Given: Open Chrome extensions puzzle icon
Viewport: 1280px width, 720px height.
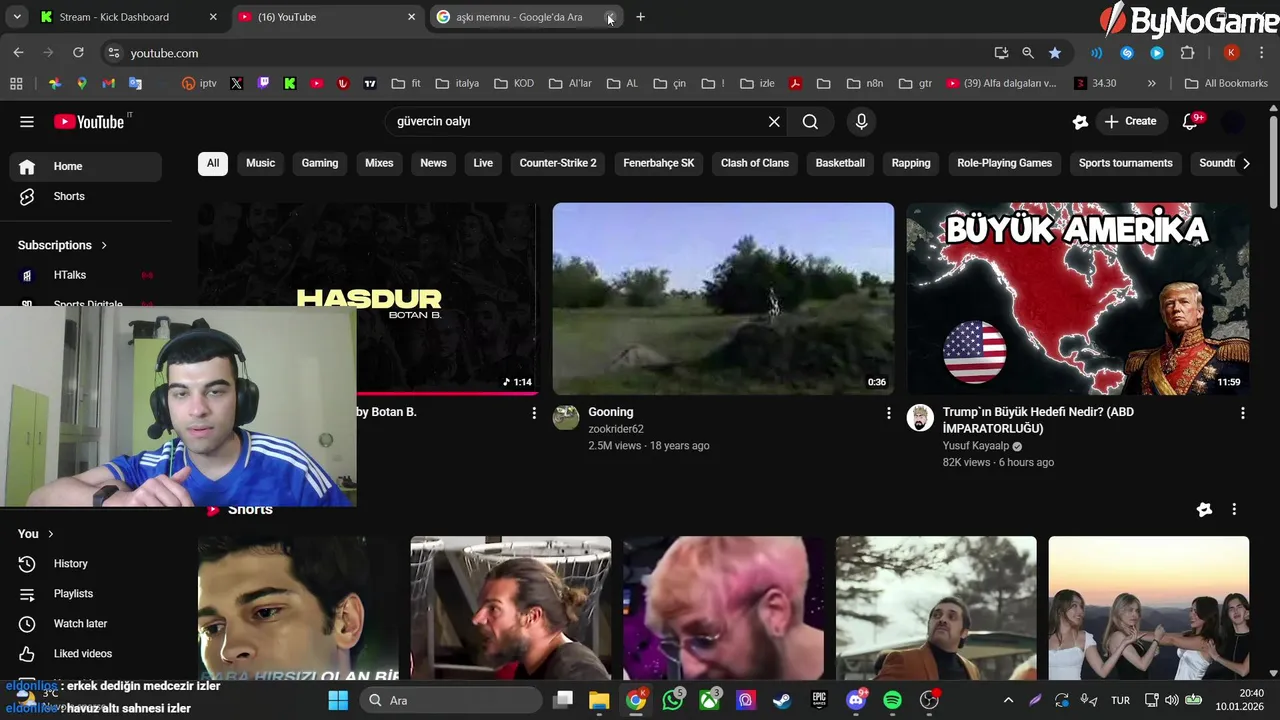Looking at the screenshot, I should [1187, 53].
